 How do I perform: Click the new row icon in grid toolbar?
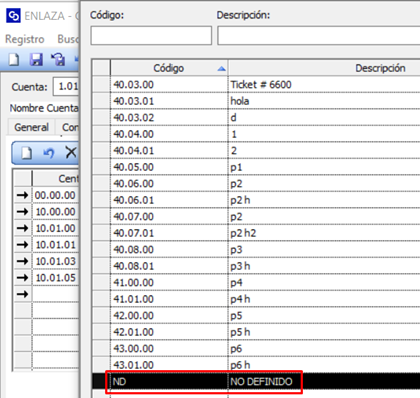coord(27,153)
